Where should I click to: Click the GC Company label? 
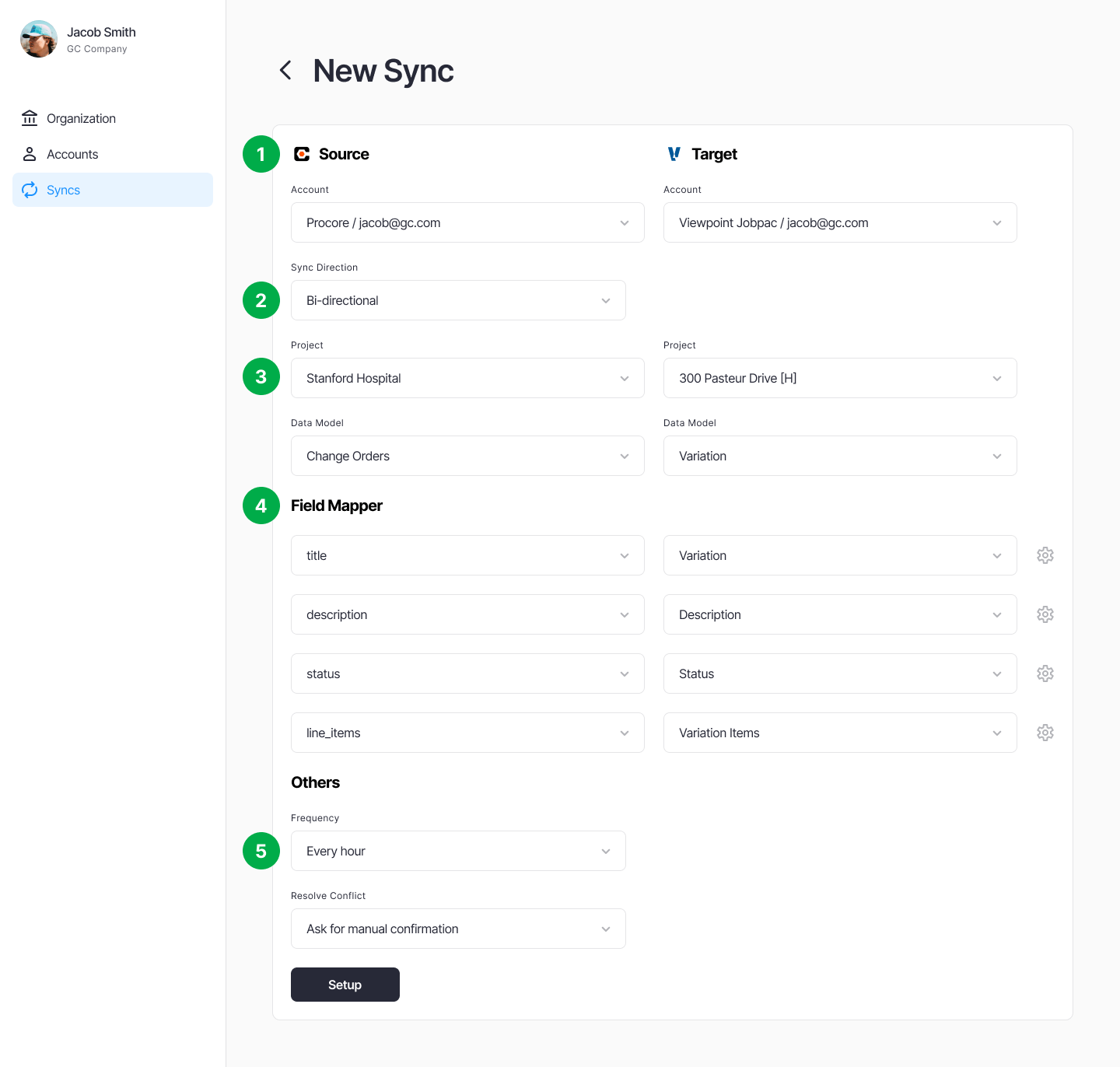pos(97,49)
